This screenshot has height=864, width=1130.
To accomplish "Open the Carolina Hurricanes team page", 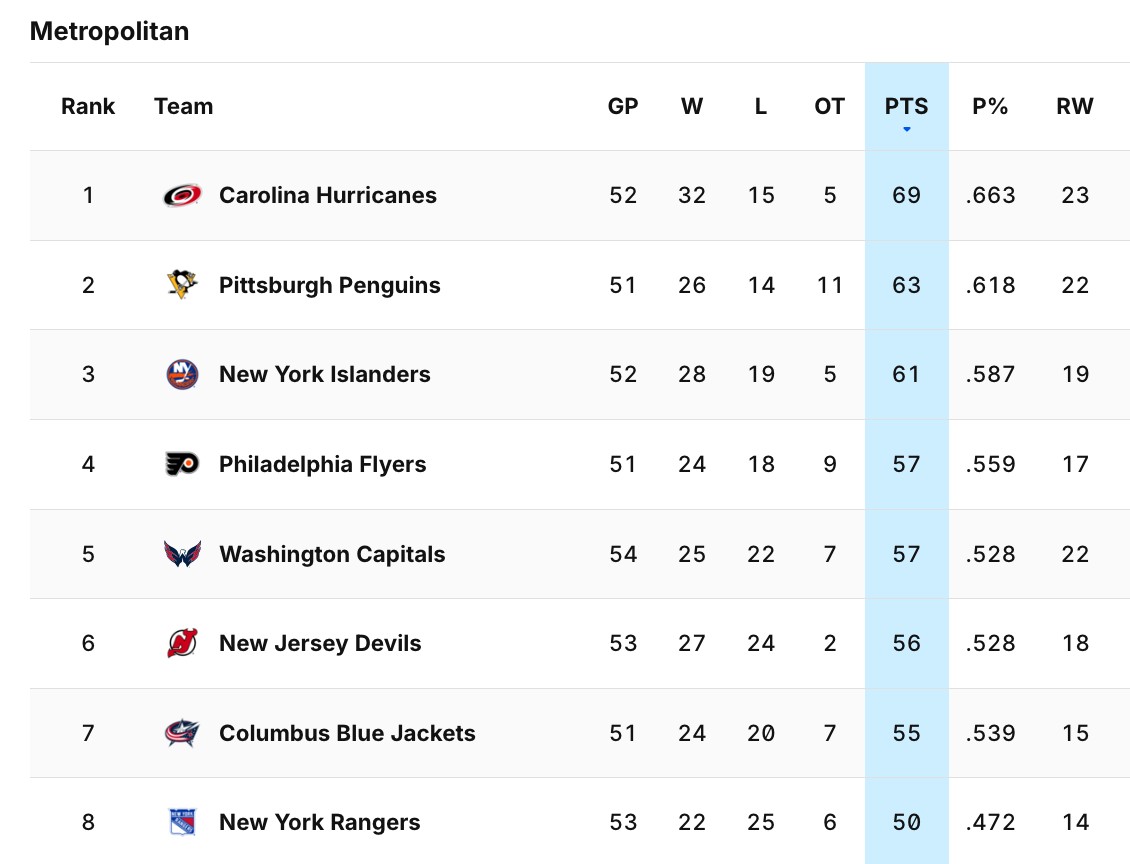I will (x=328, y=195).
